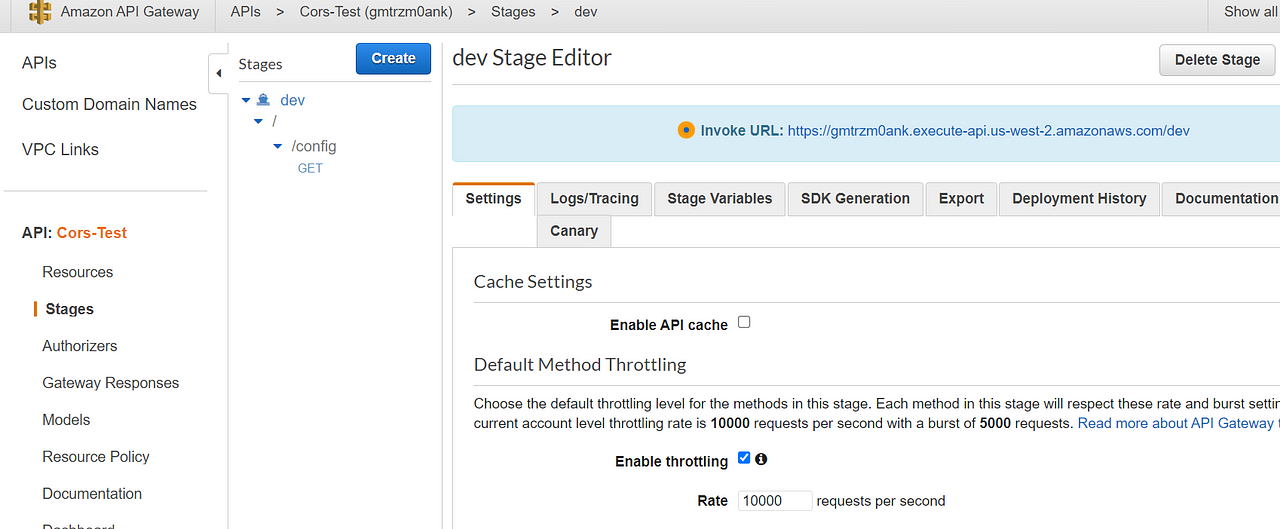
Task: Collapse the /config resource node
Action: pos(278,147)
